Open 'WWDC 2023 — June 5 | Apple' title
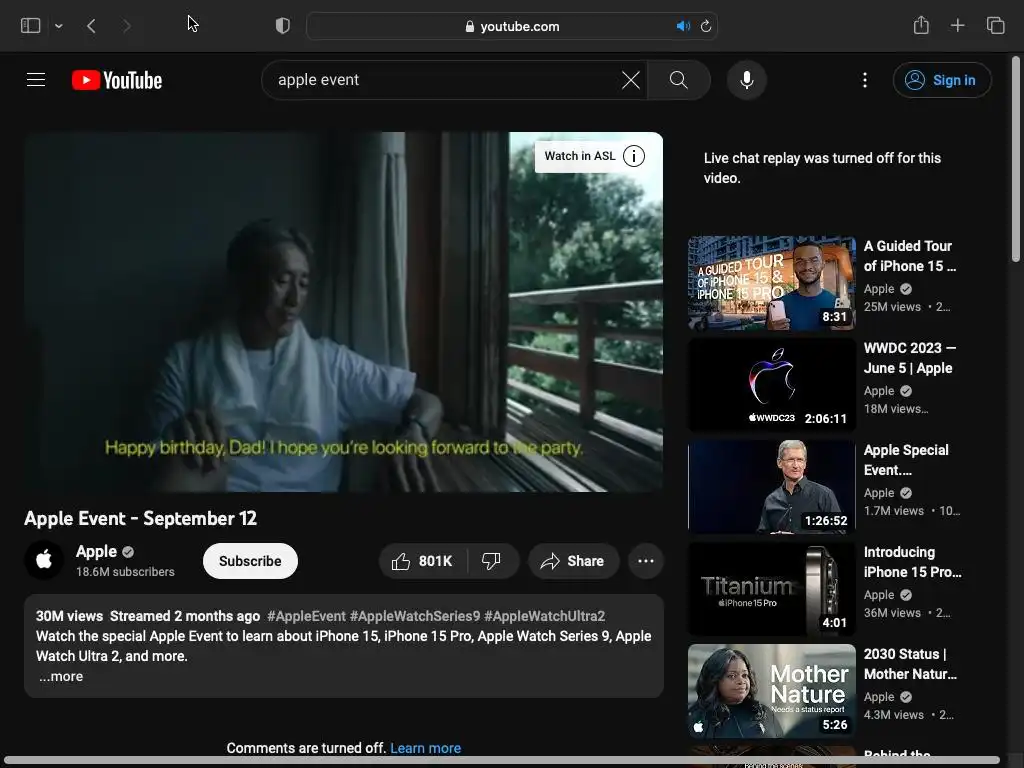Viewport: 1024px width, 768px height. [x=909, y=358]
